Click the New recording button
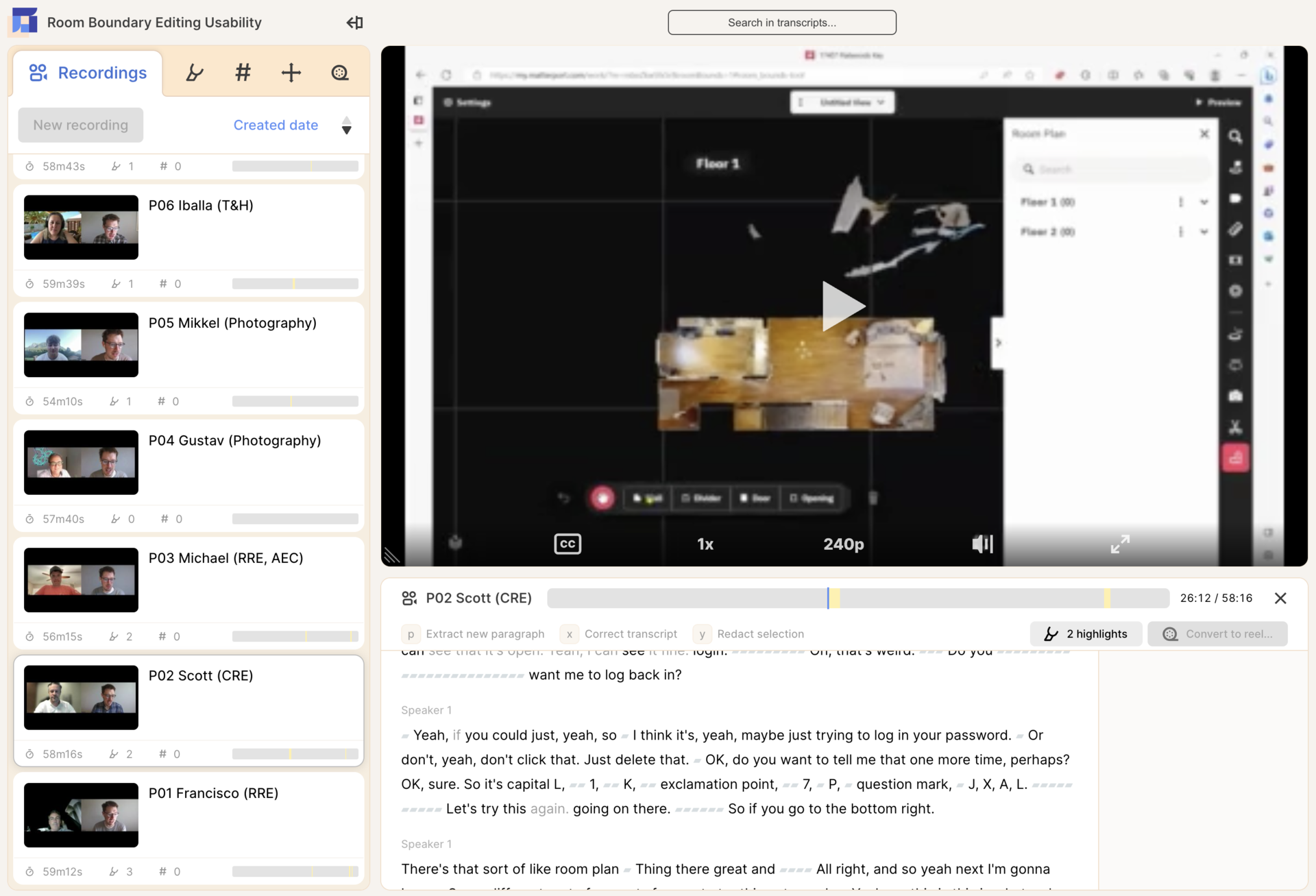1316x896 pixels. [81, 125]
